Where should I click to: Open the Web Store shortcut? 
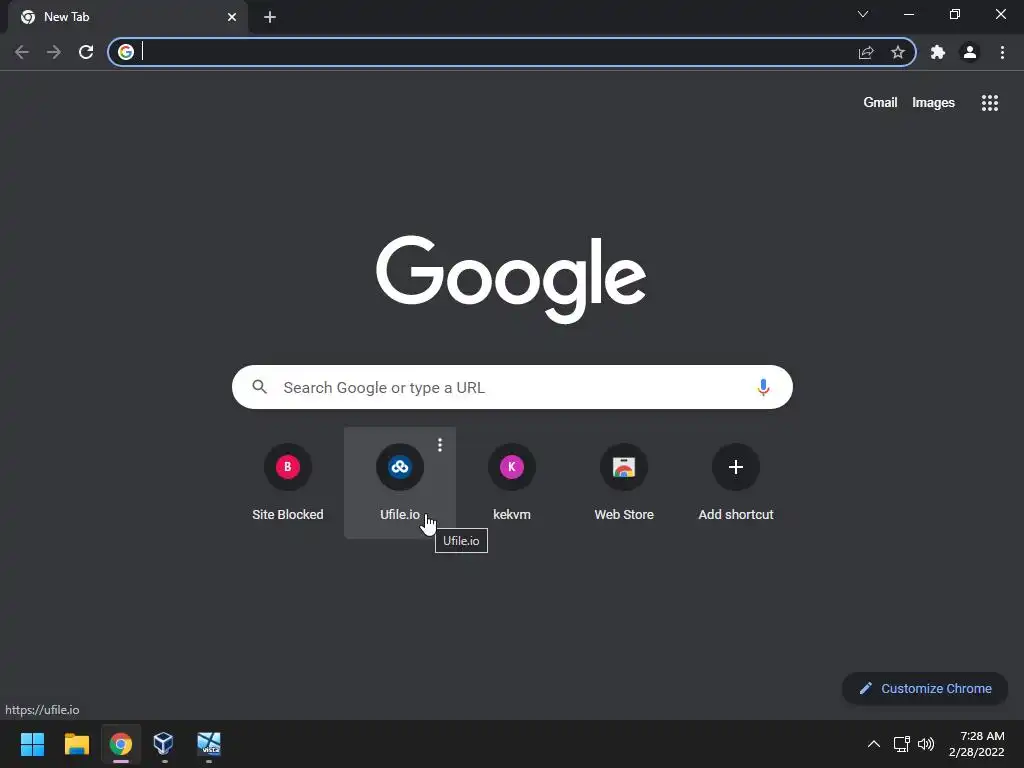coord(624,483)
